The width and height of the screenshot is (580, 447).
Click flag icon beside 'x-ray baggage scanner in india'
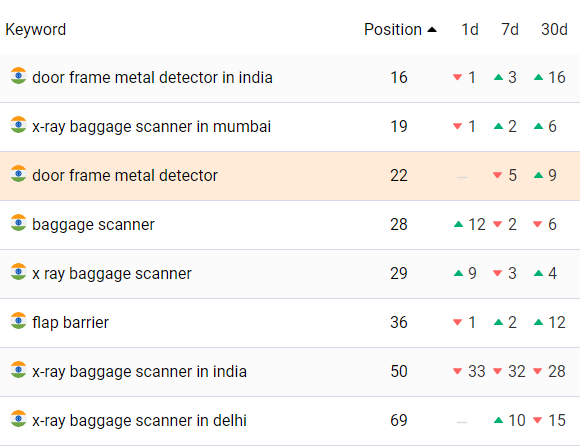pyautogui.click(x=18, y=370)
